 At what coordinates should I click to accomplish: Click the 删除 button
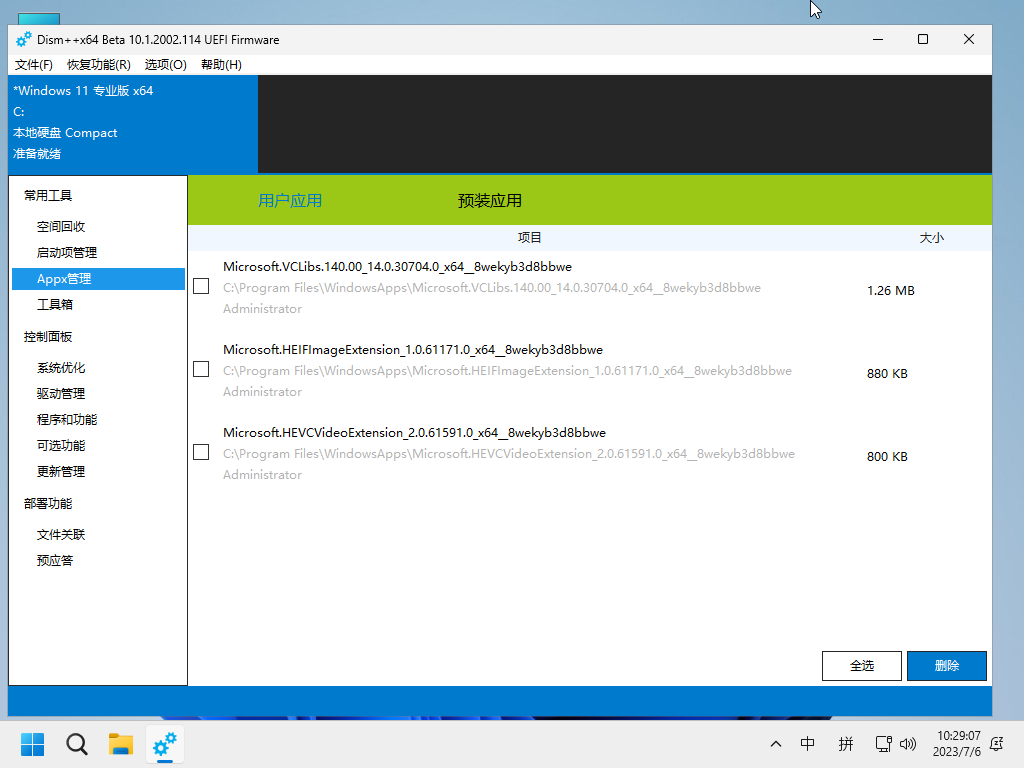(x=946, y=665)
